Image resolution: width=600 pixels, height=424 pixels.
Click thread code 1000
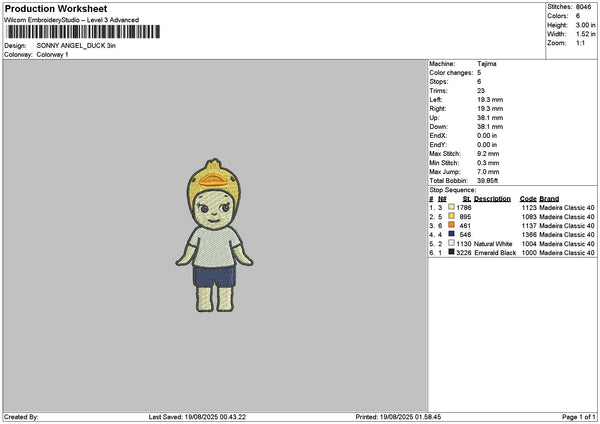pyautogui.click(x=529, y=253)
